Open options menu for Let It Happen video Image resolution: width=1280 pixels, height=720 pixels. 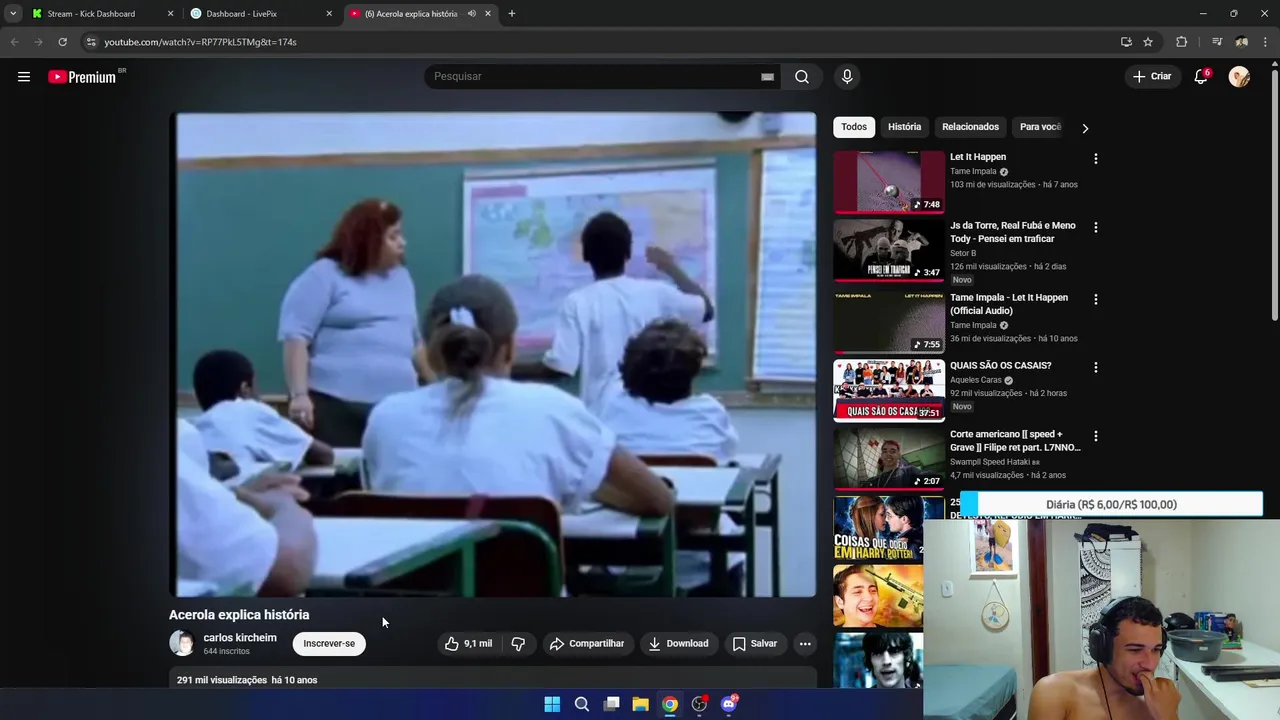click(1096, 159)
